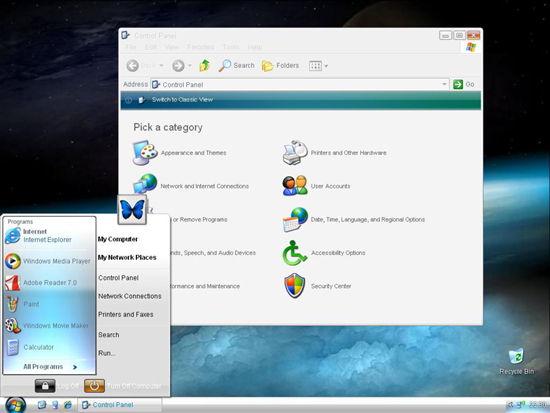550x413 pixels.
Task: Expand the Address bar dropdown
Action: coord(444,84)
